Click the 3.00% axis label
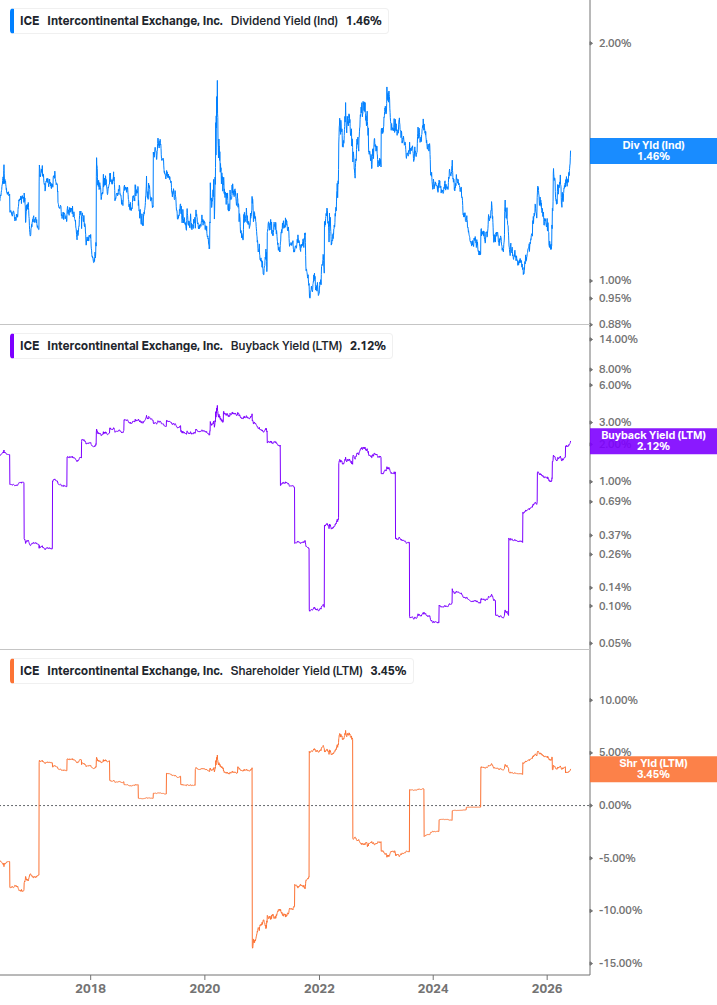 (x=615, y=422)
